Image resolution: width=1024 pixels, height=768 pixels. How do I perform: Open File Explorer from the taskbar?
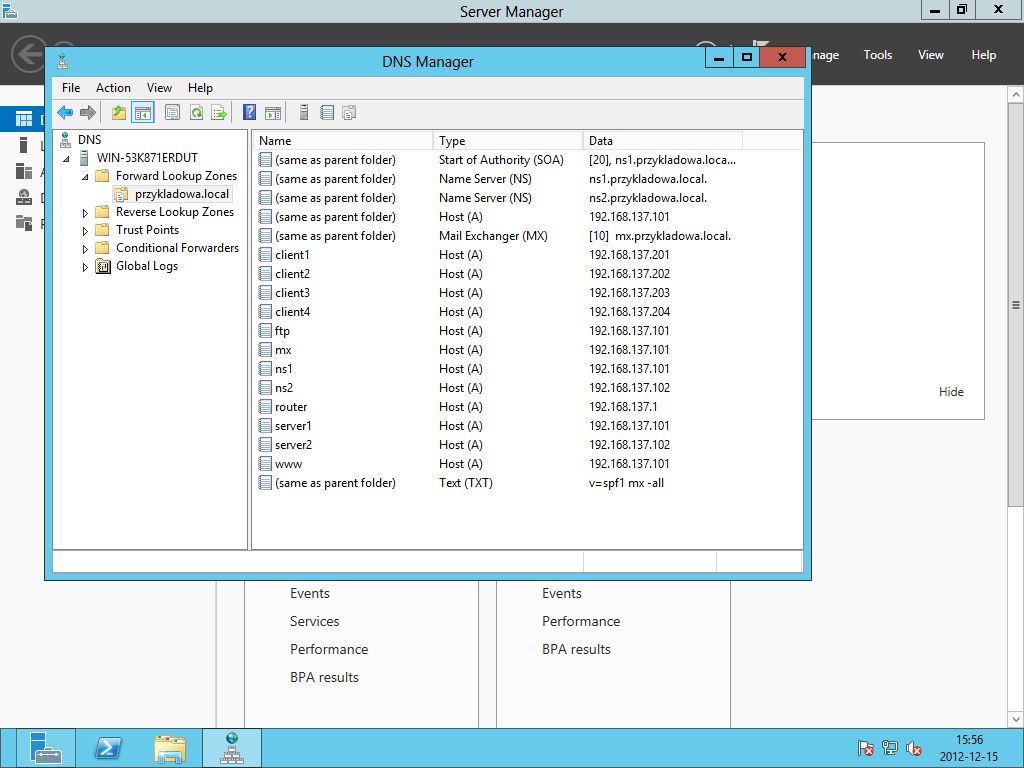[x=170, y=748]
